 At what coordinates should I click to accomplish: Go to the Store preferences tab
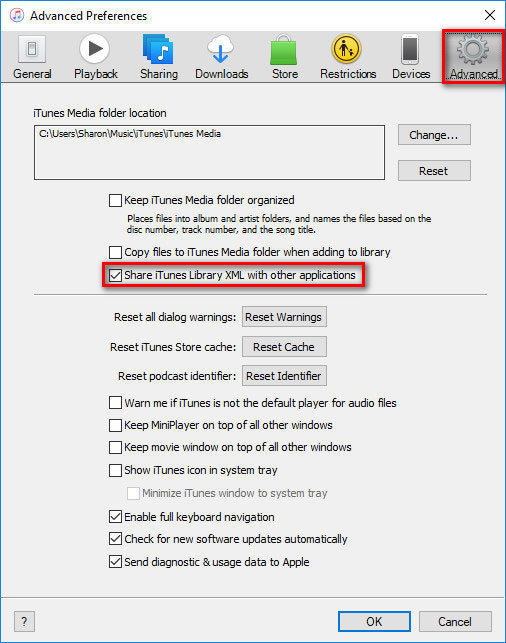285,57
